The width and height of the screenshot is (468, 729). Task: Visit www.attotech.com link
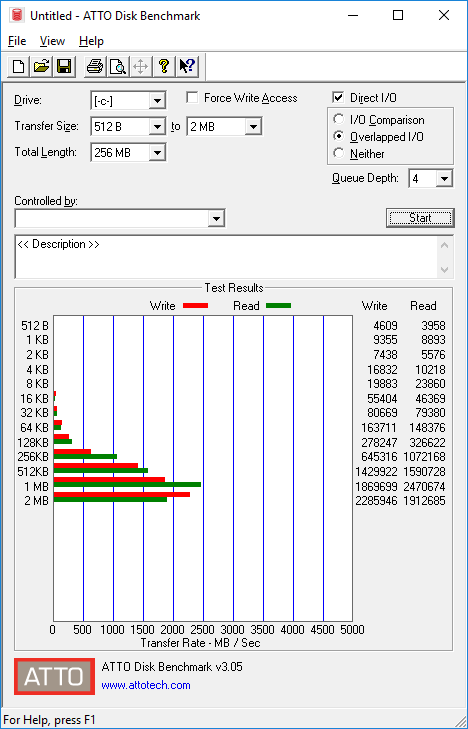coord(146,685)
